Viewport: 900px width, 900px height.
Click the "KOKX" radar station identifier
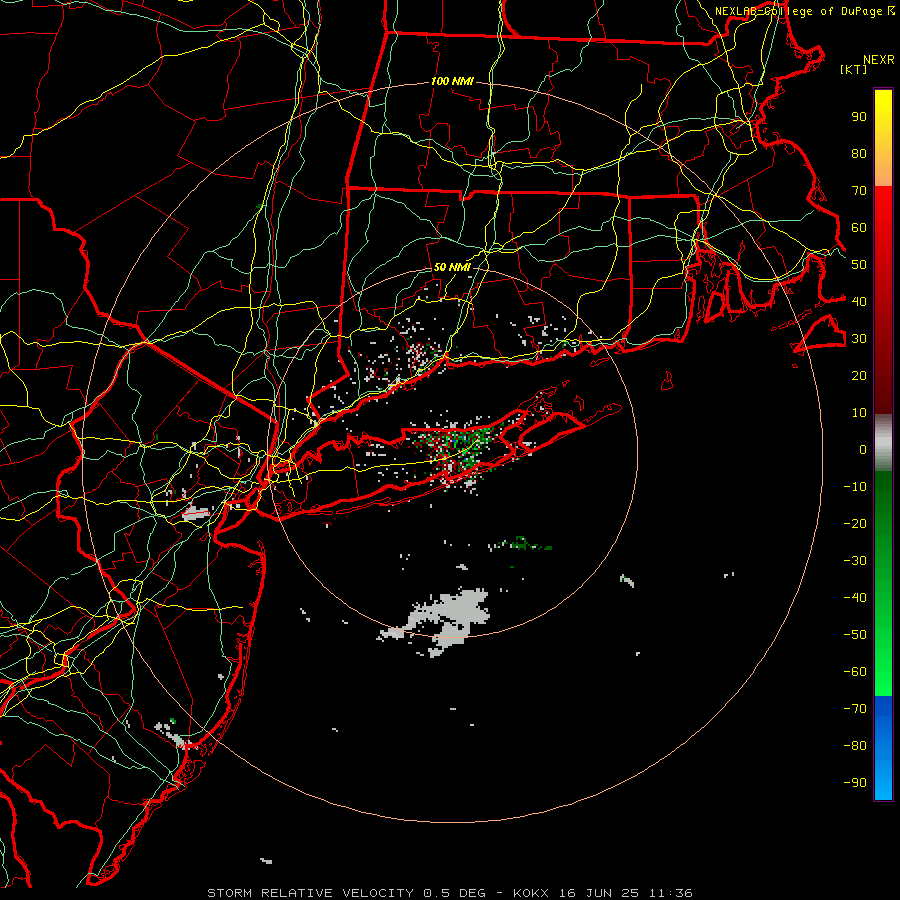531,893
